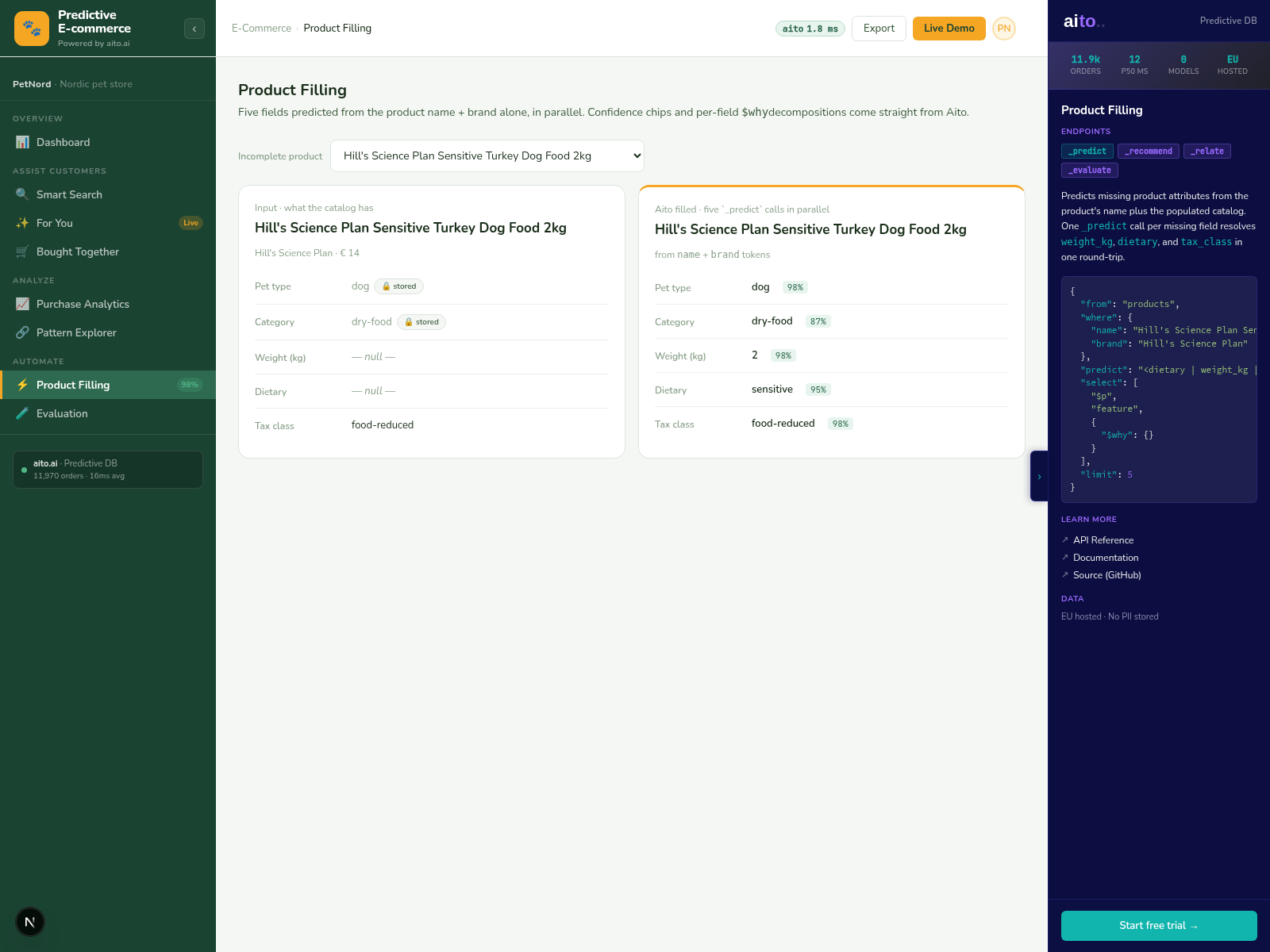The image size is (1270, 952).
Task: Click the aito logo in right panel
Action: pyautogui.click(x=1083, y=21)
